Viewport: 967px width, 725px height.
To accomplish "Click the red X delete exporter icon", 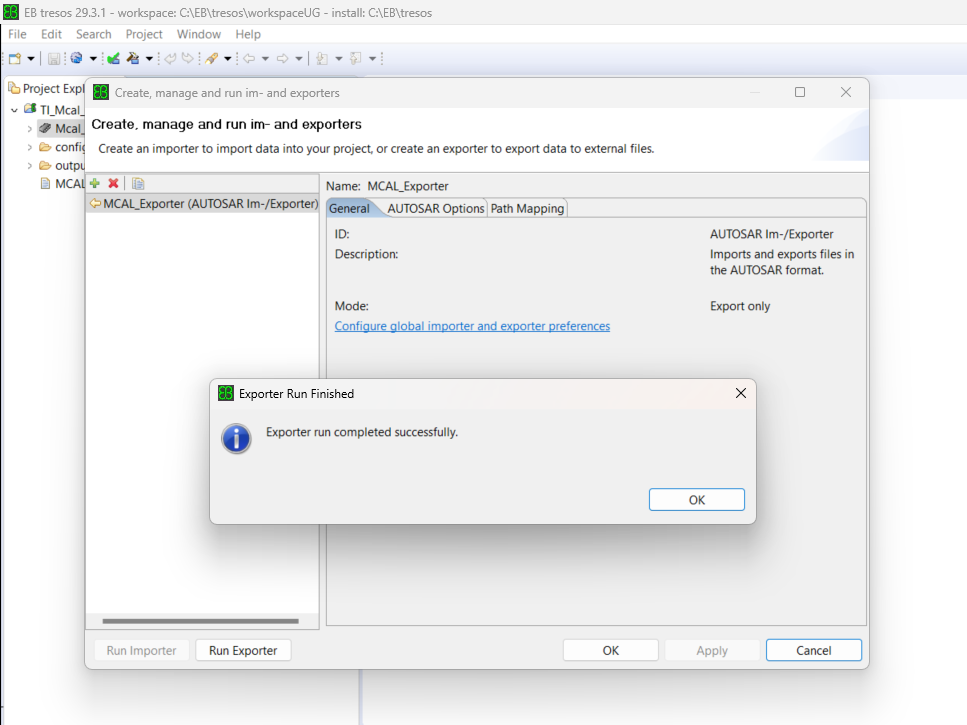I will [x=113, y=183].
